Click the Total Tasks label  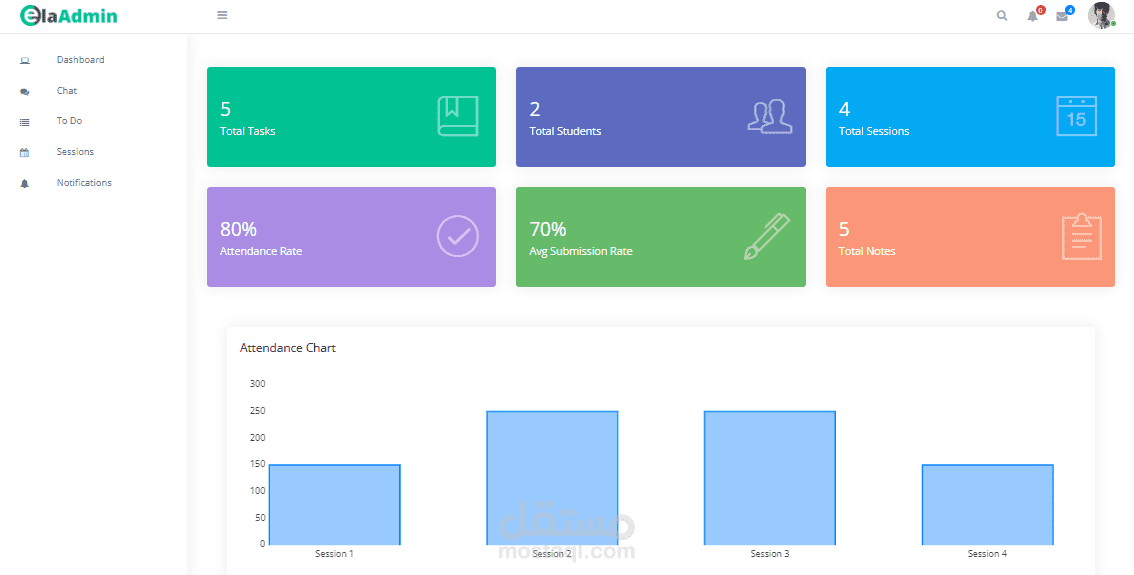(x=247, y=132)
